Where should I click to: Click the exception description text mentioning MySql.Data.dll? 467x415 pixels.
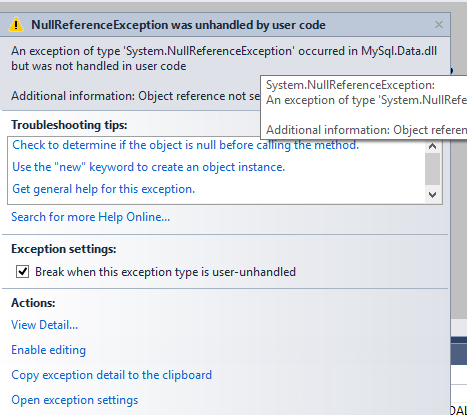pos(224,58)
